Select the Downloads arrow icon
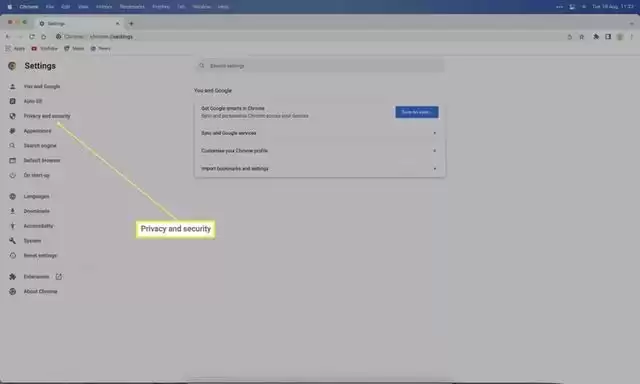 point(13,211)
